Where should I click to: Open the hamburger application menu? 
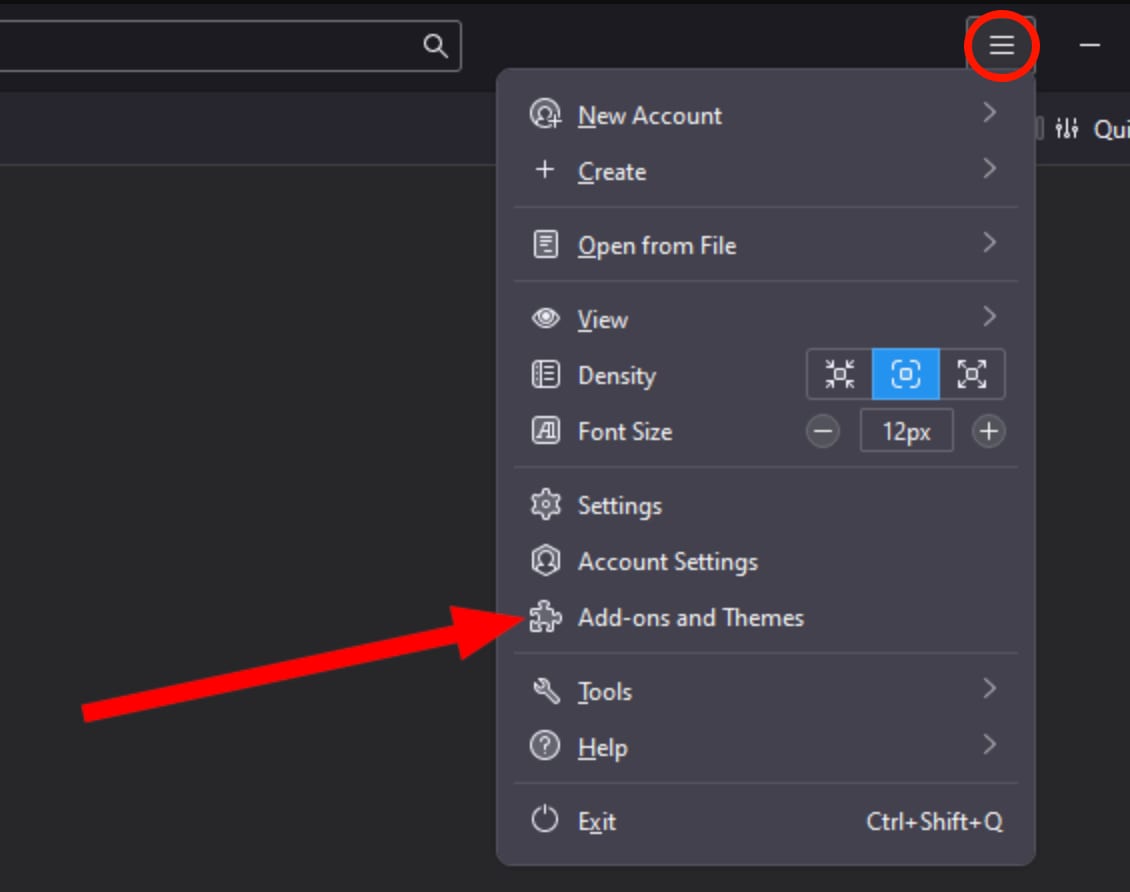1001,45
